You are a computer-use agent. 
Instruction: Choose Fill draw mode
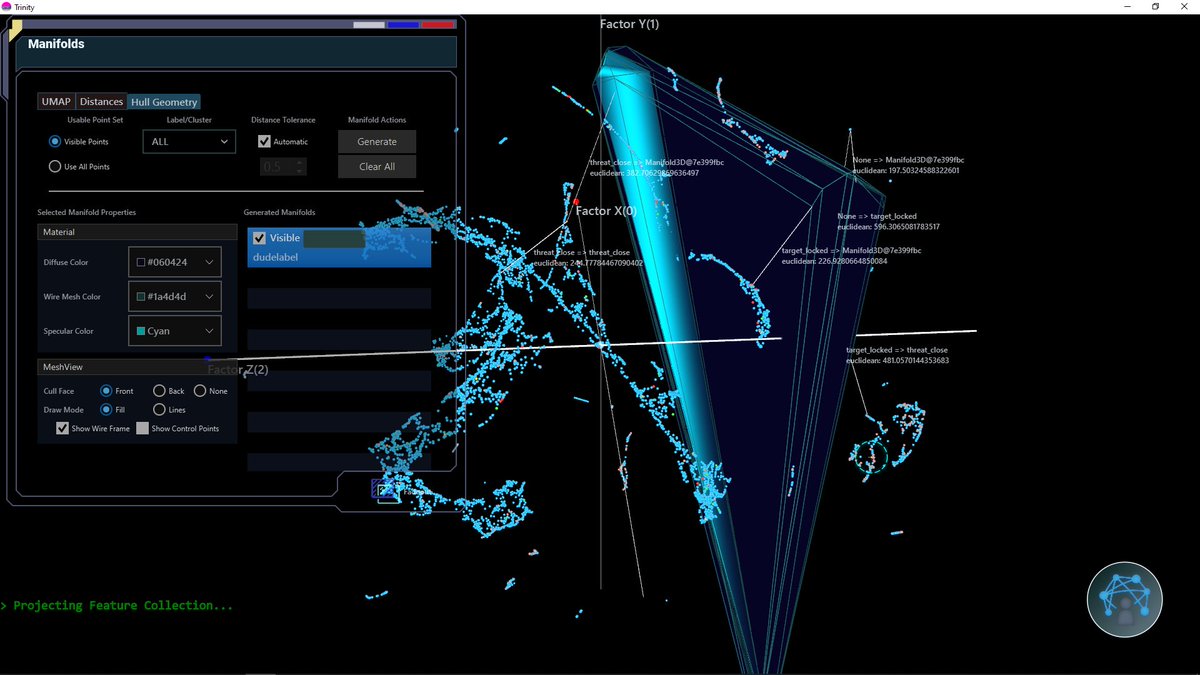[106, 410]
